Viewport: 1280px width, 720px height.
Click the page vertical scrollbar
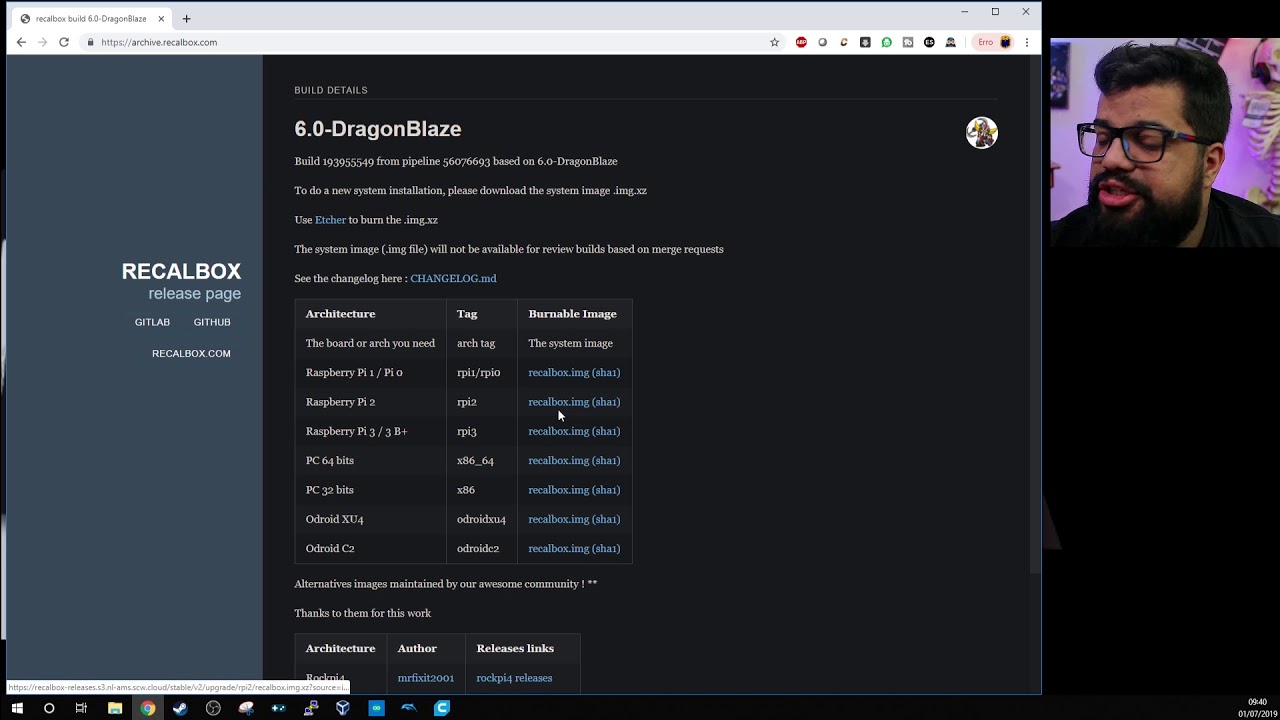click(x=1035, y=315)
